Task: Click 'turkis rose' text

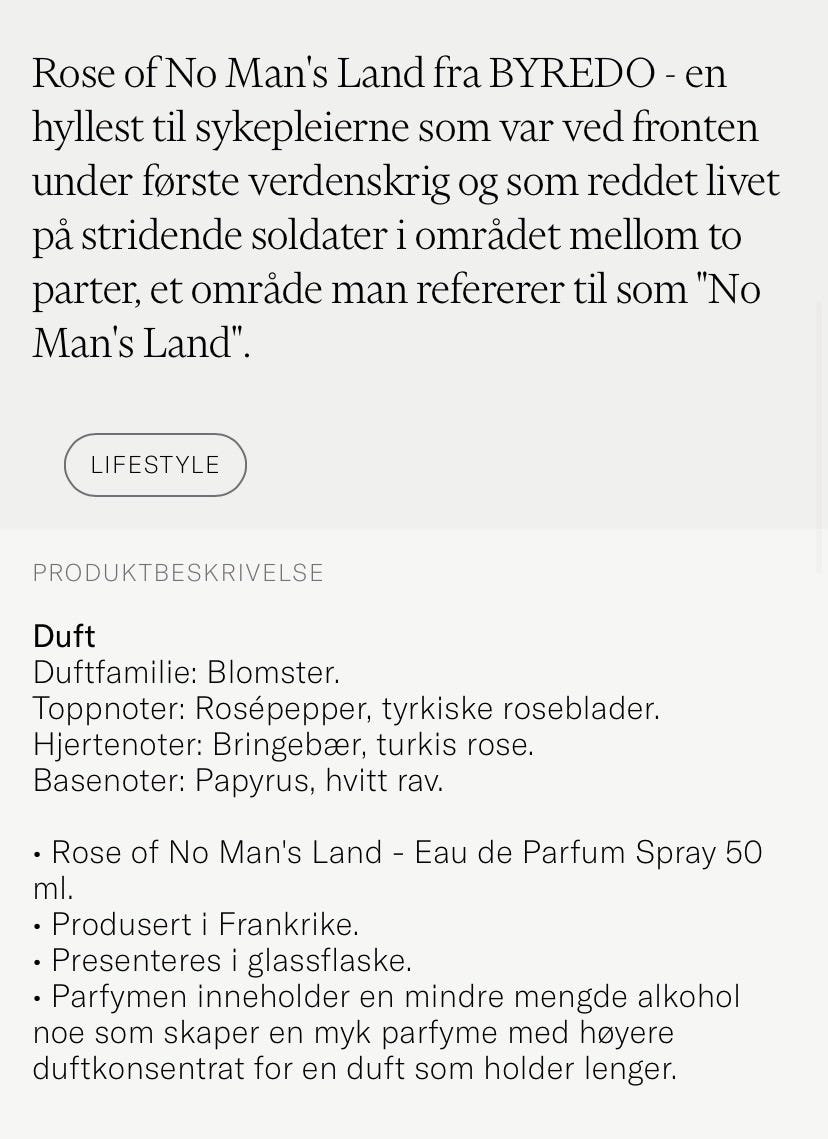Action: pyautogui.click(x=455, y=745)
